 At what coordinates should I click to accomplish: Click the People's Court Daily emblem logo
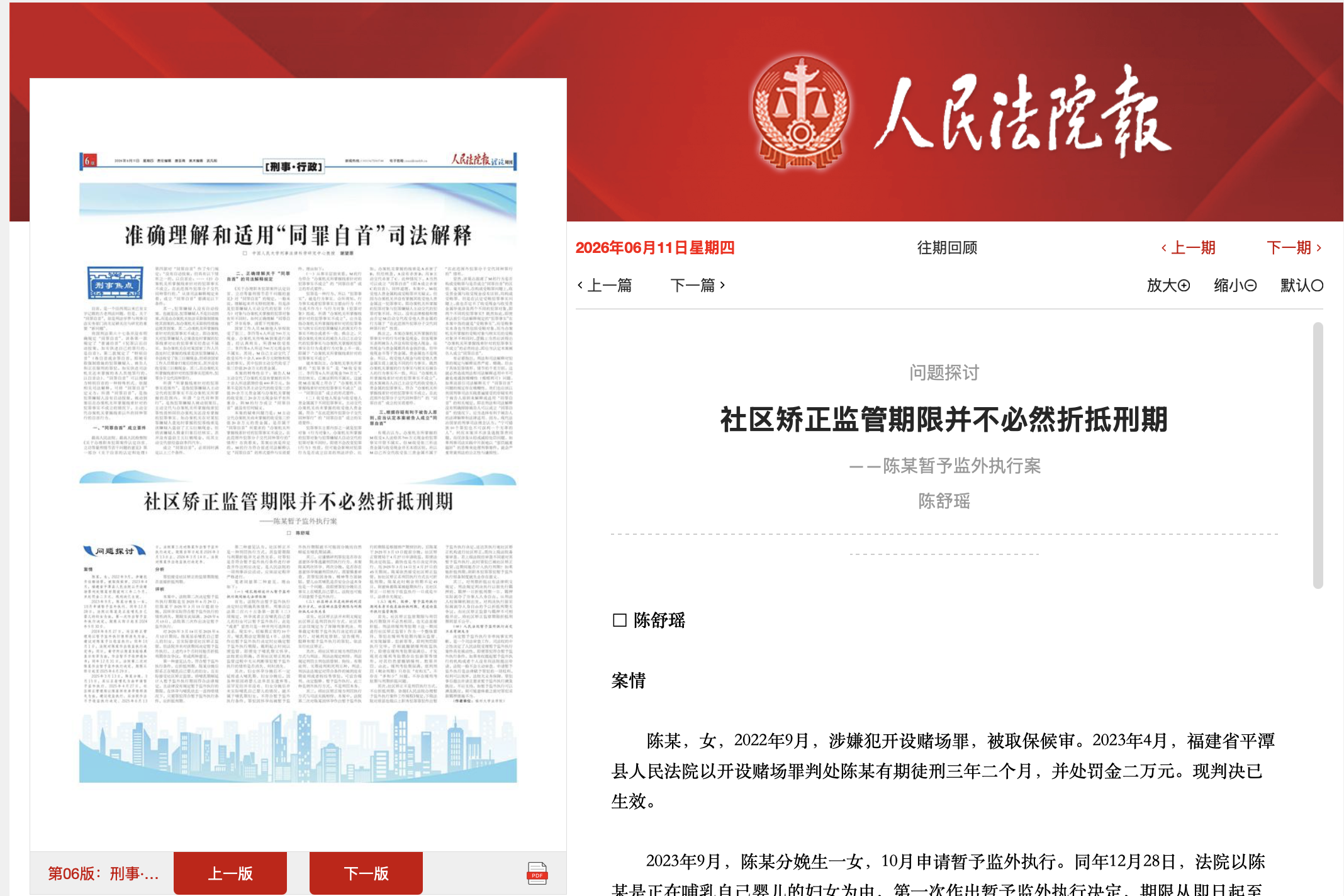click(x=800, y=112)
